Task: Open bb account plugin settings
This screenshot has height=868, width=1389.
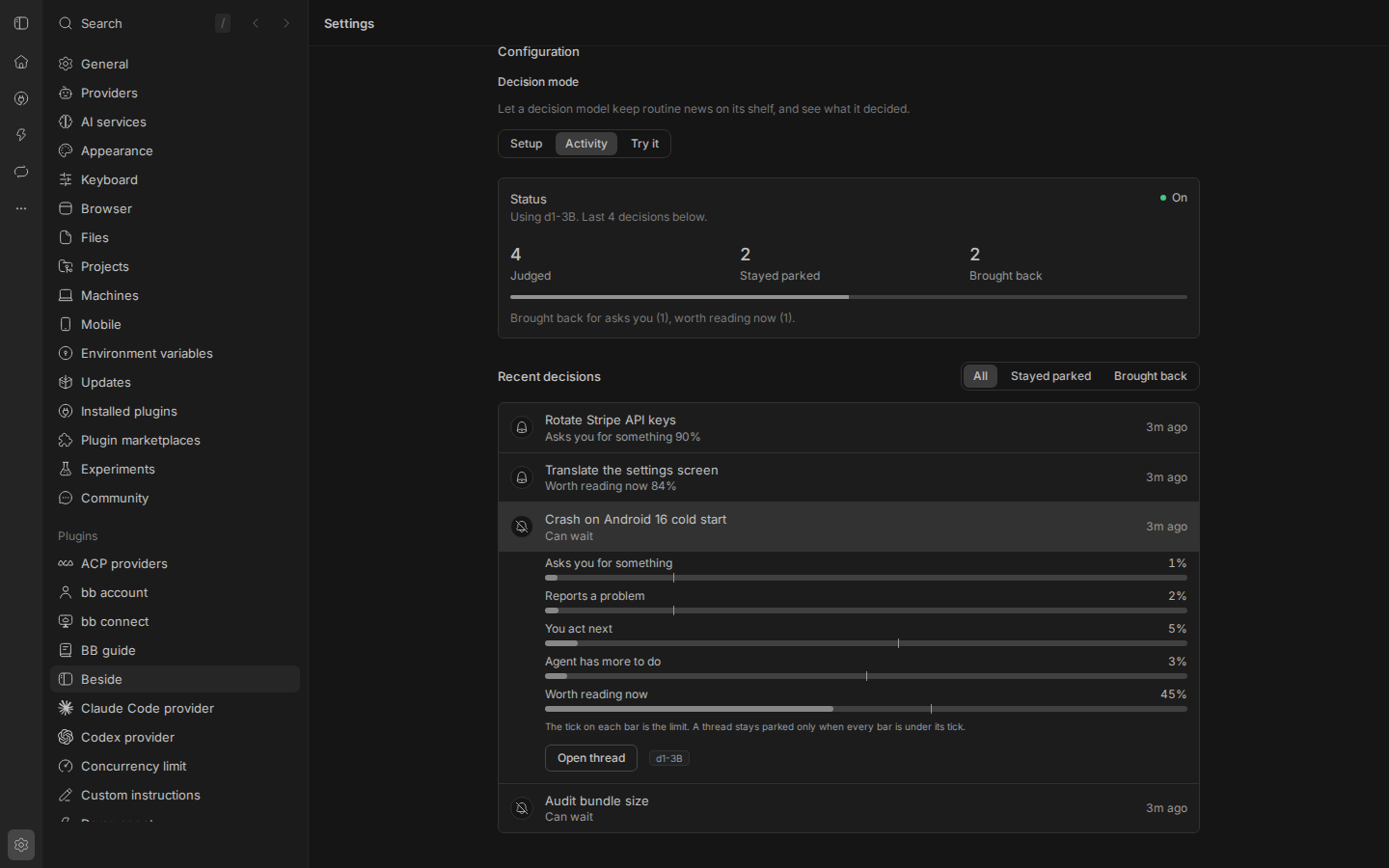Action: click(x=175, y=592)
